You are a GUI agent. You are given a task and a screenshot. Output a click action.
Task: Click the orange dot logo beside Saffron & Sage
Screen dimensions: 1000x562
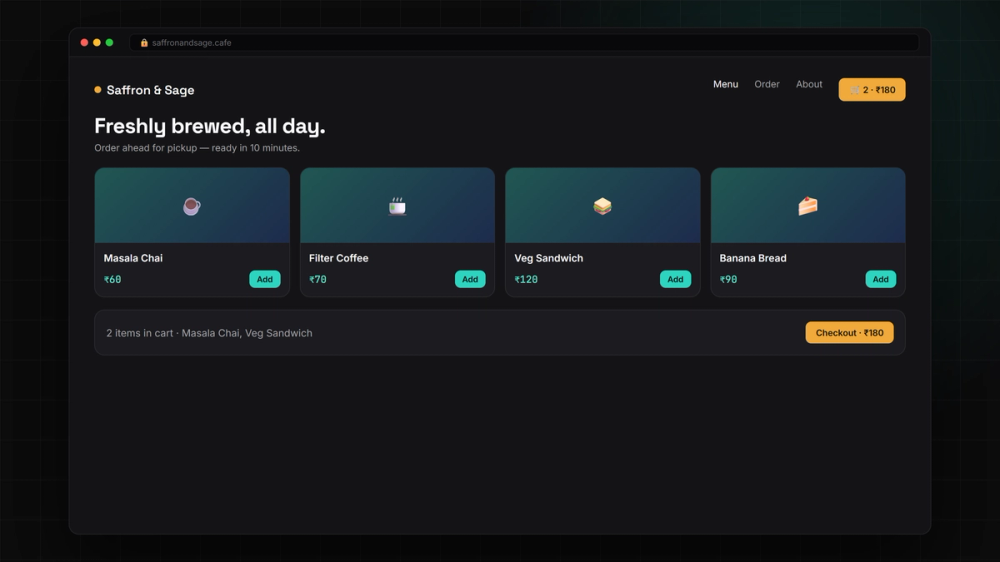[x=98, y=90]
